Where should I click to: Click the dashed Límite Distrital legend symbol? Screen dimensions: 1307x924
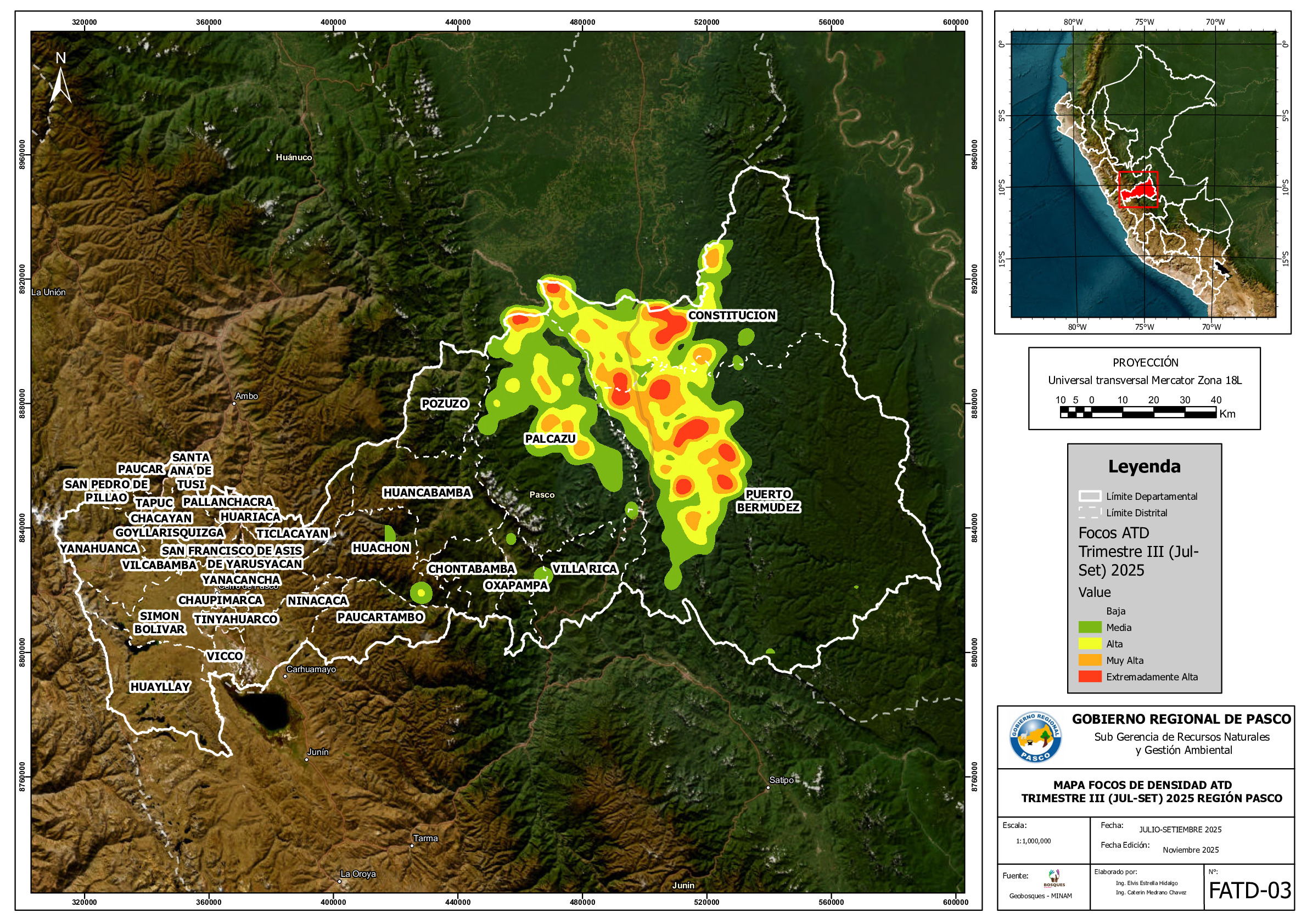1090,512
